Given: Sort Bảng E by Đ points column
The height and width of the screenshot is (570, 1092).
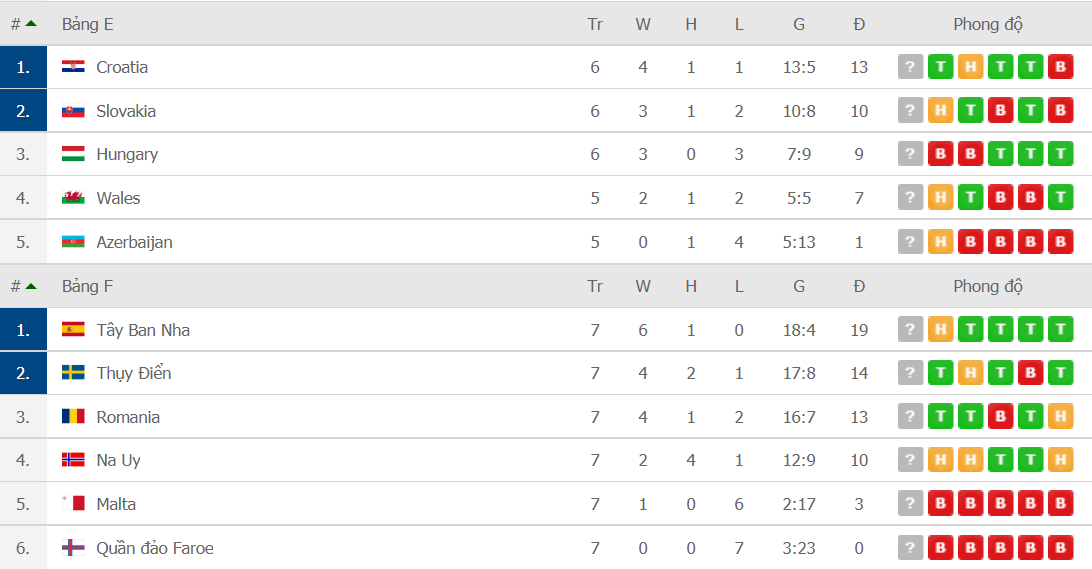Looking at the screenshot, I should pos(859,24).
